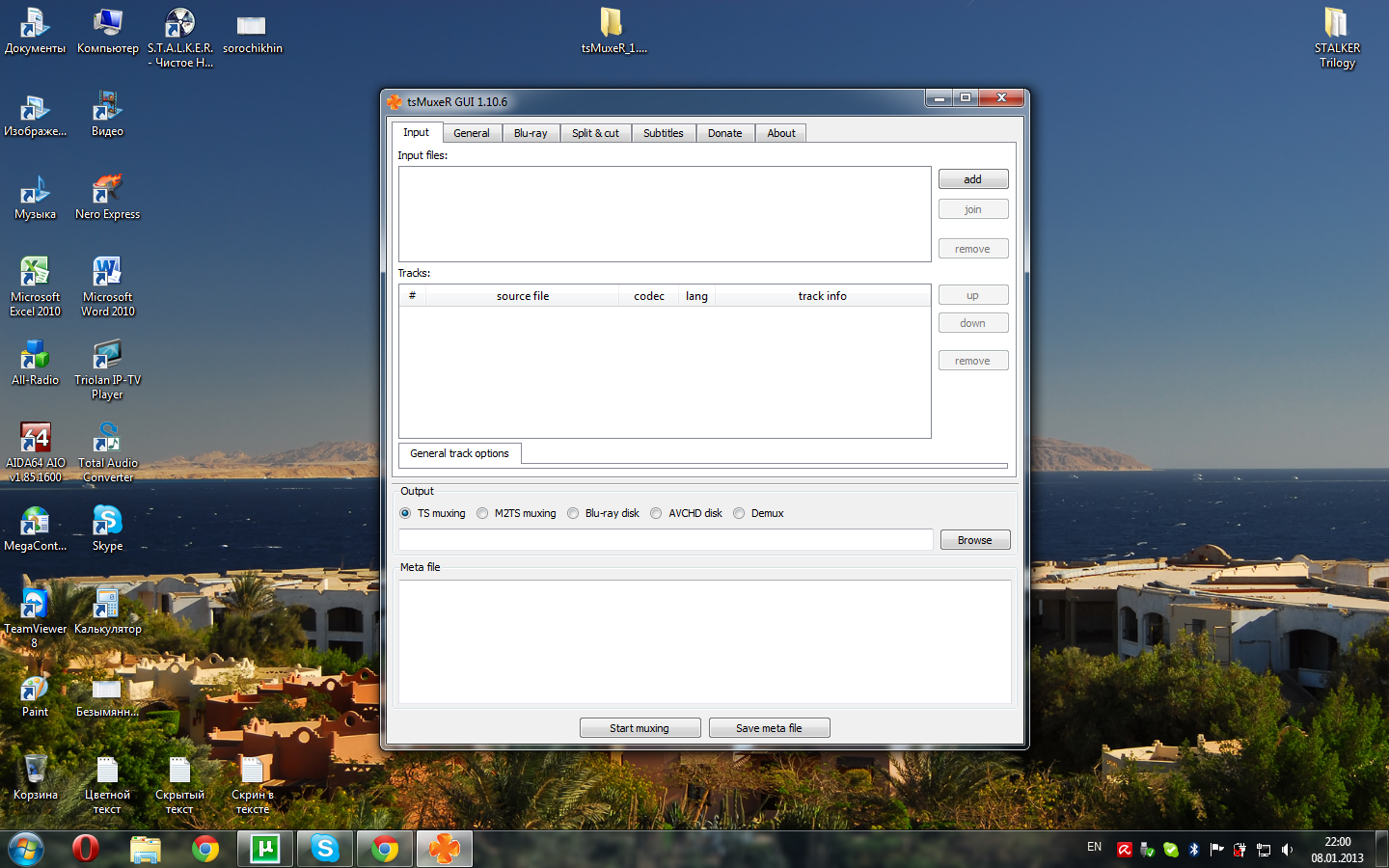This screenshot has height=868, width=1389.
Task: Click the remove button beside Input files
Action: click(973, 249)
